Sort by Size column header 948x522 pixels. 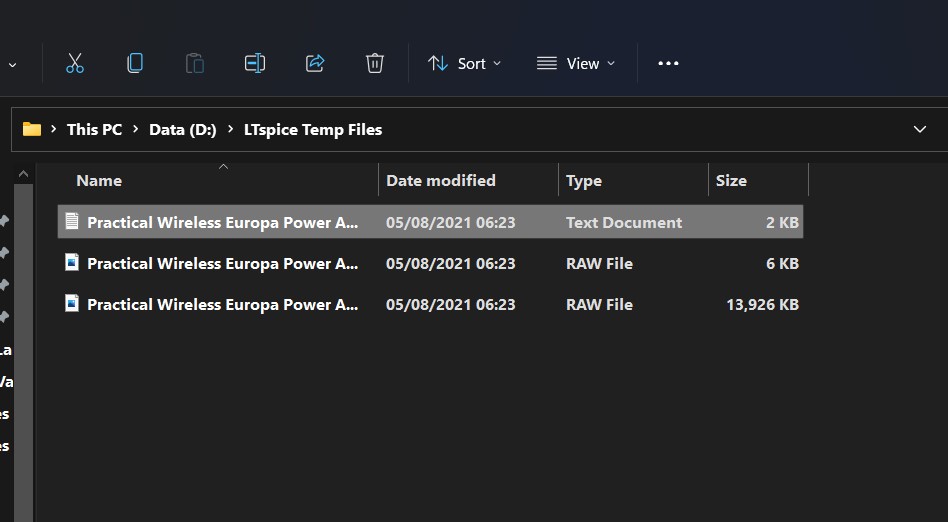click(x=731, y=180)
